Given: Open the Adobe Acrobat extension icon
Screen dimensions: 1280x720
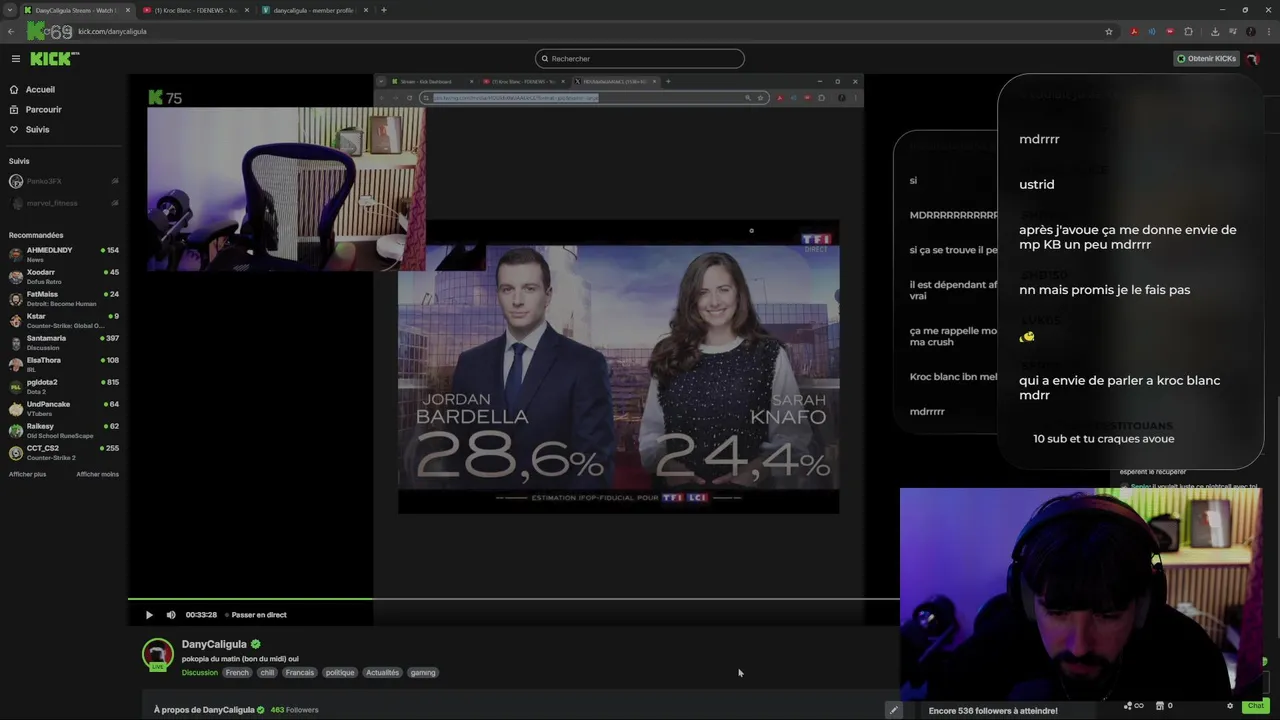Looking at the screenshot, I should 1134,31.
